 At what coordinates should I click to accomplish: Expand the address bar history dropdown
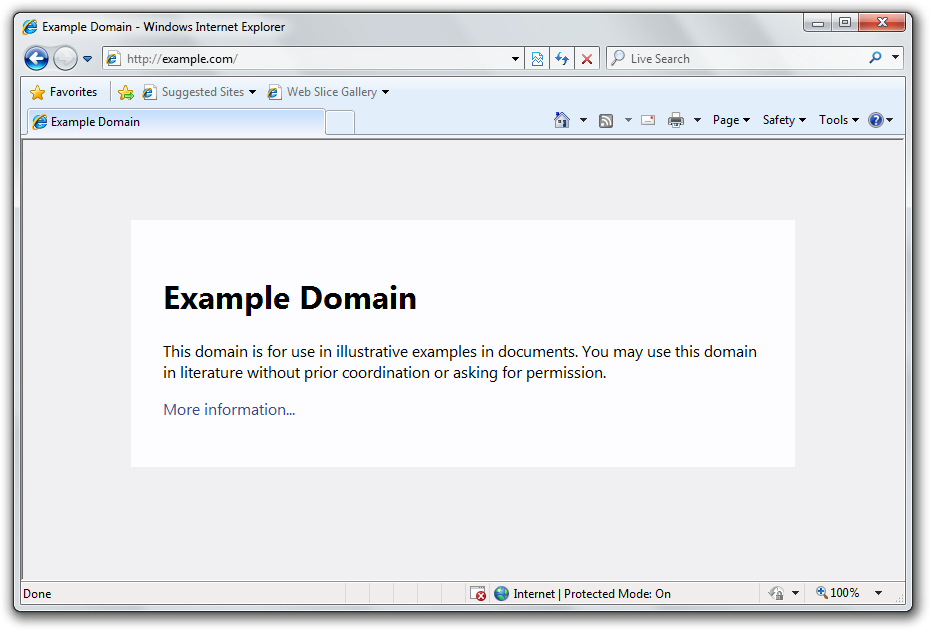516,59
